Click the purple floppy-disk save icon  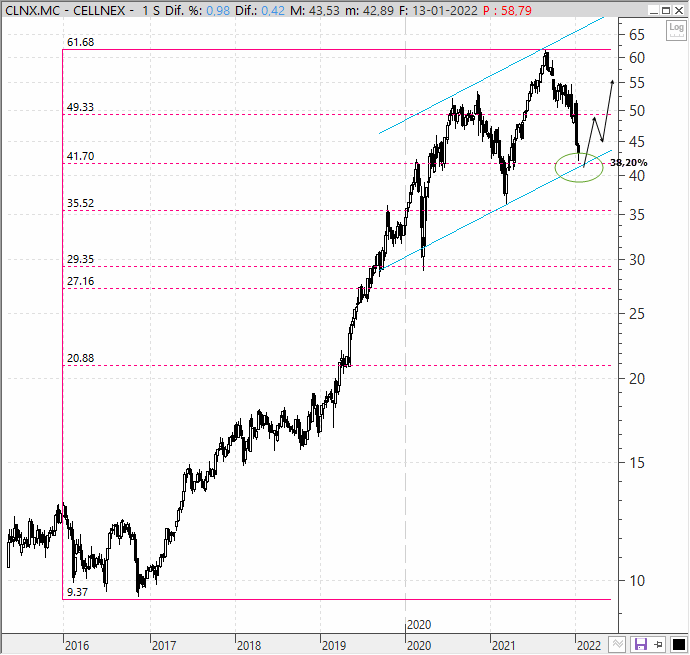(640, 645)
